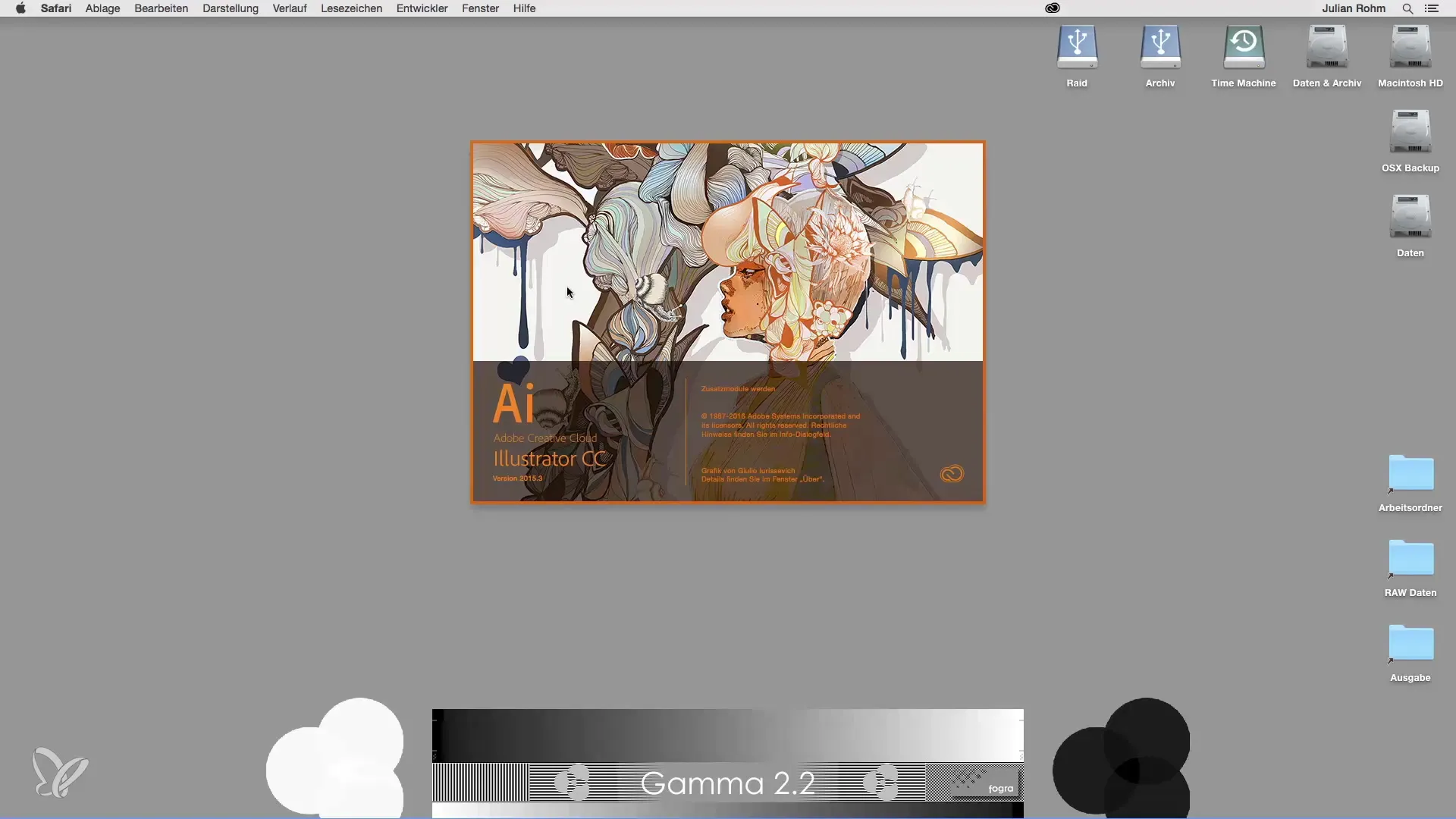Click the Creative Cloud logo on splash

point(952,474)
